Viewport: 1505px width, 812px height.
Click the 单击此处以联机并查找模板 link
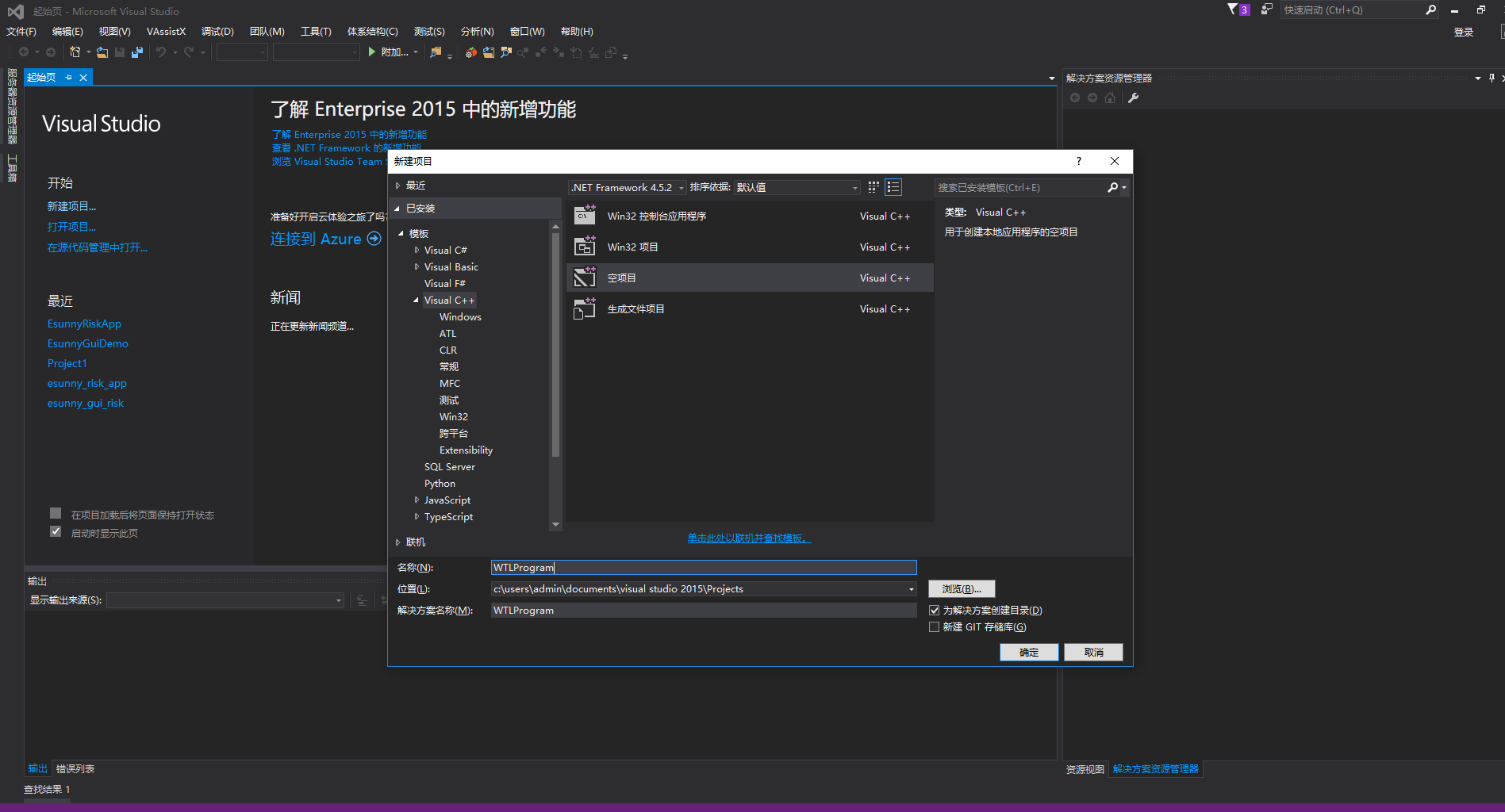(x=750, y=538)
